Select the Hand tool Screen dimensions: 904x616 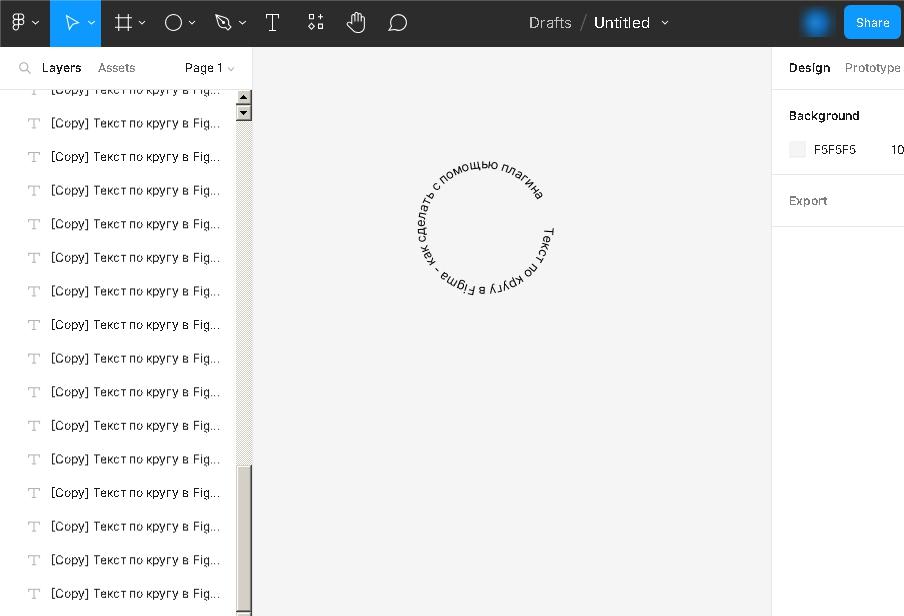tap(356, 22)
